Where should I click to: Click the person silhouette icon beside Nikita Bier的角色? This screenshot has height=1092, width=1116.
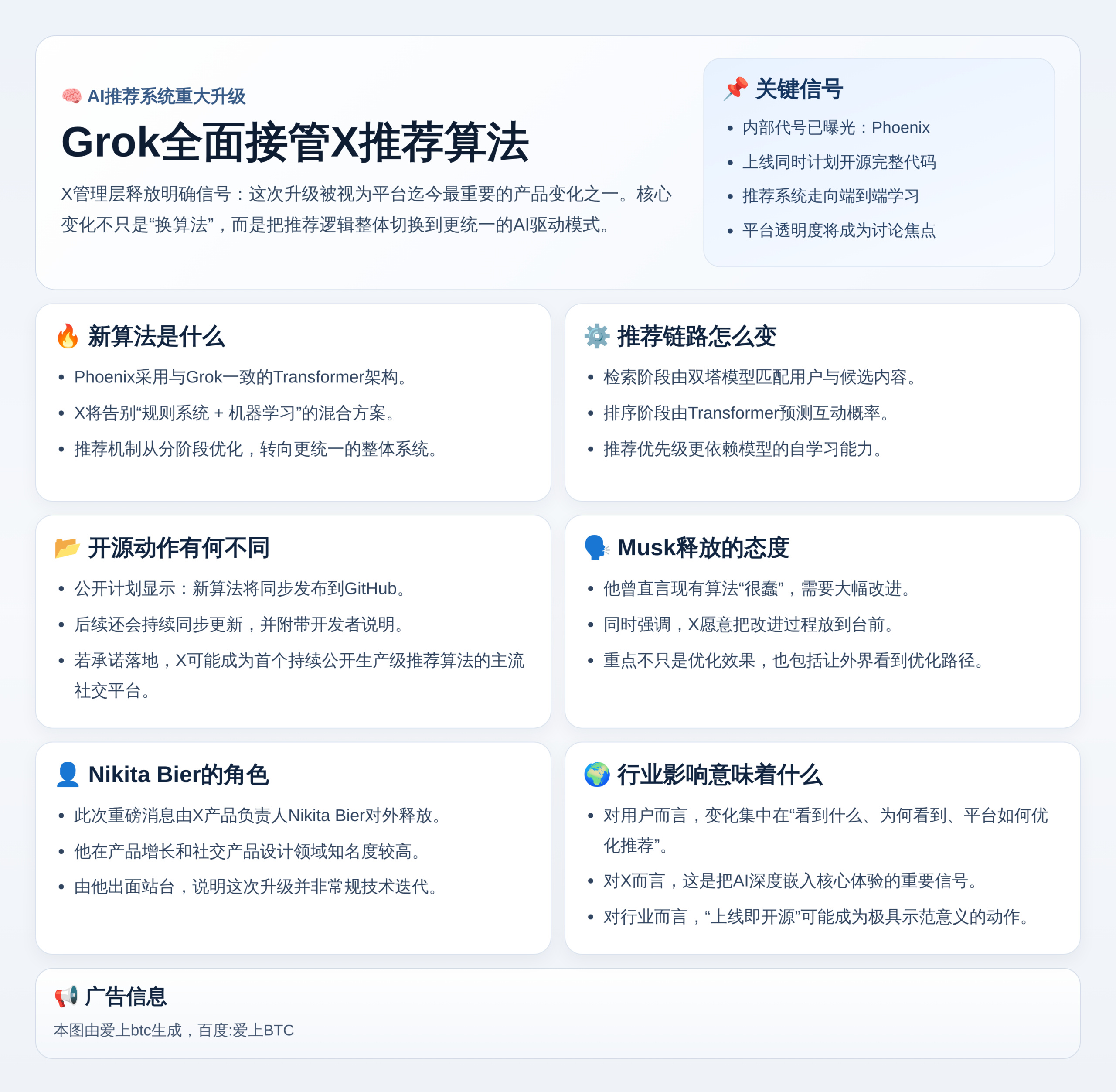click(68, 774)
